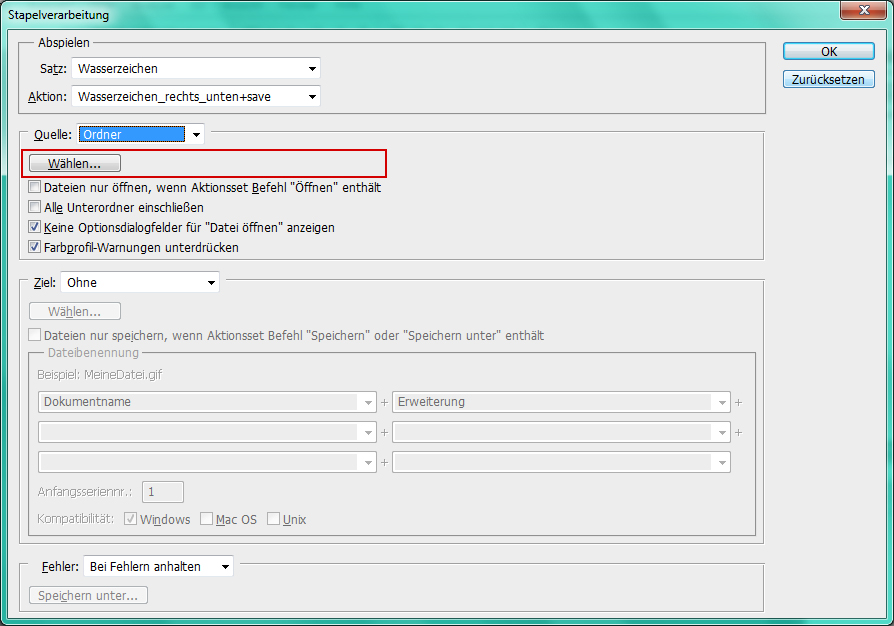Viewport: 894px width, 626px height.
Task: Open the Erweiterung naming dropdown
Action: [x=561, y=402]
